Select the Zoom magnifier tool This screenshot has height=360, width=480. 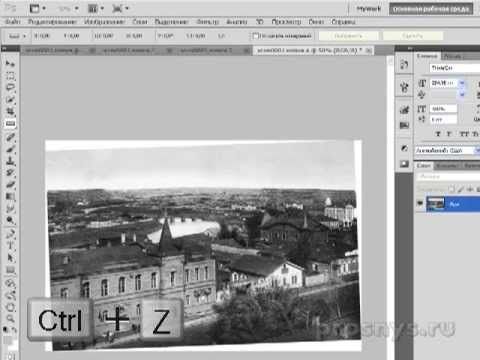click(x=10, y=318)
